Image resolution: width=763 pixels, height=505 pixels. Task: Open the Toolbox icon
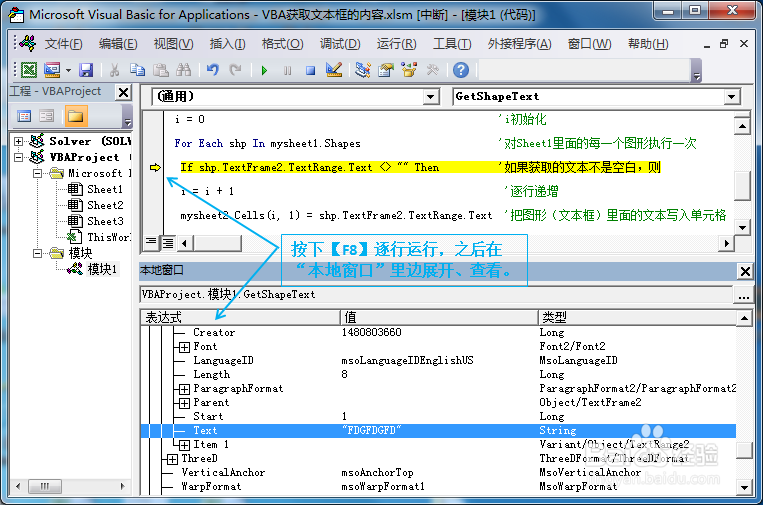(432, 70)
